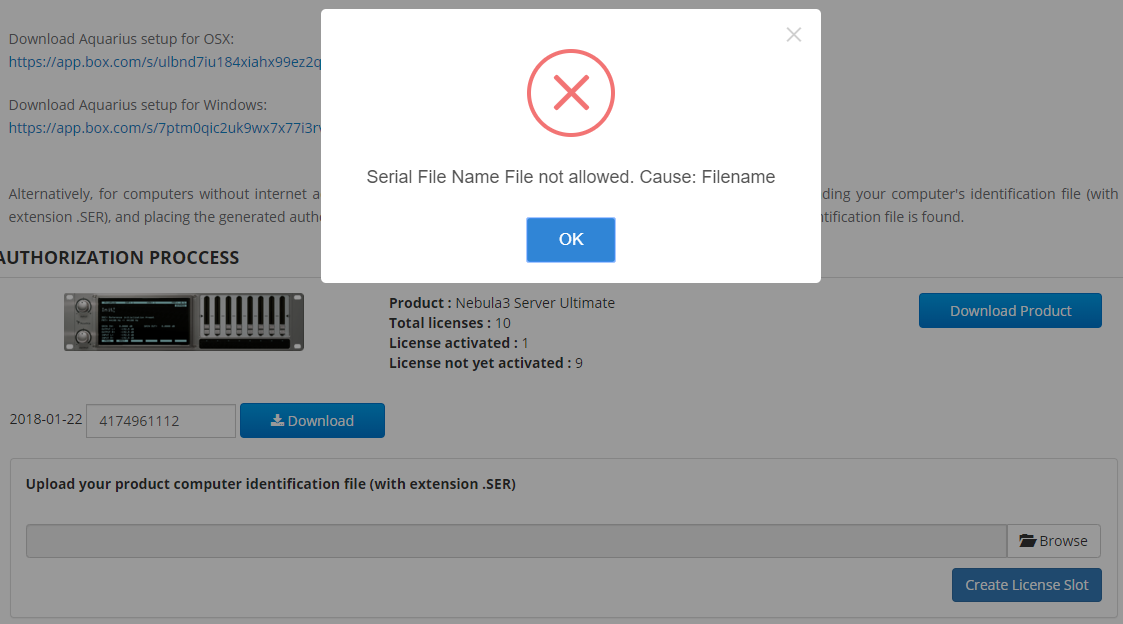Click the Browse label to choose a file

click(1063, 541)
